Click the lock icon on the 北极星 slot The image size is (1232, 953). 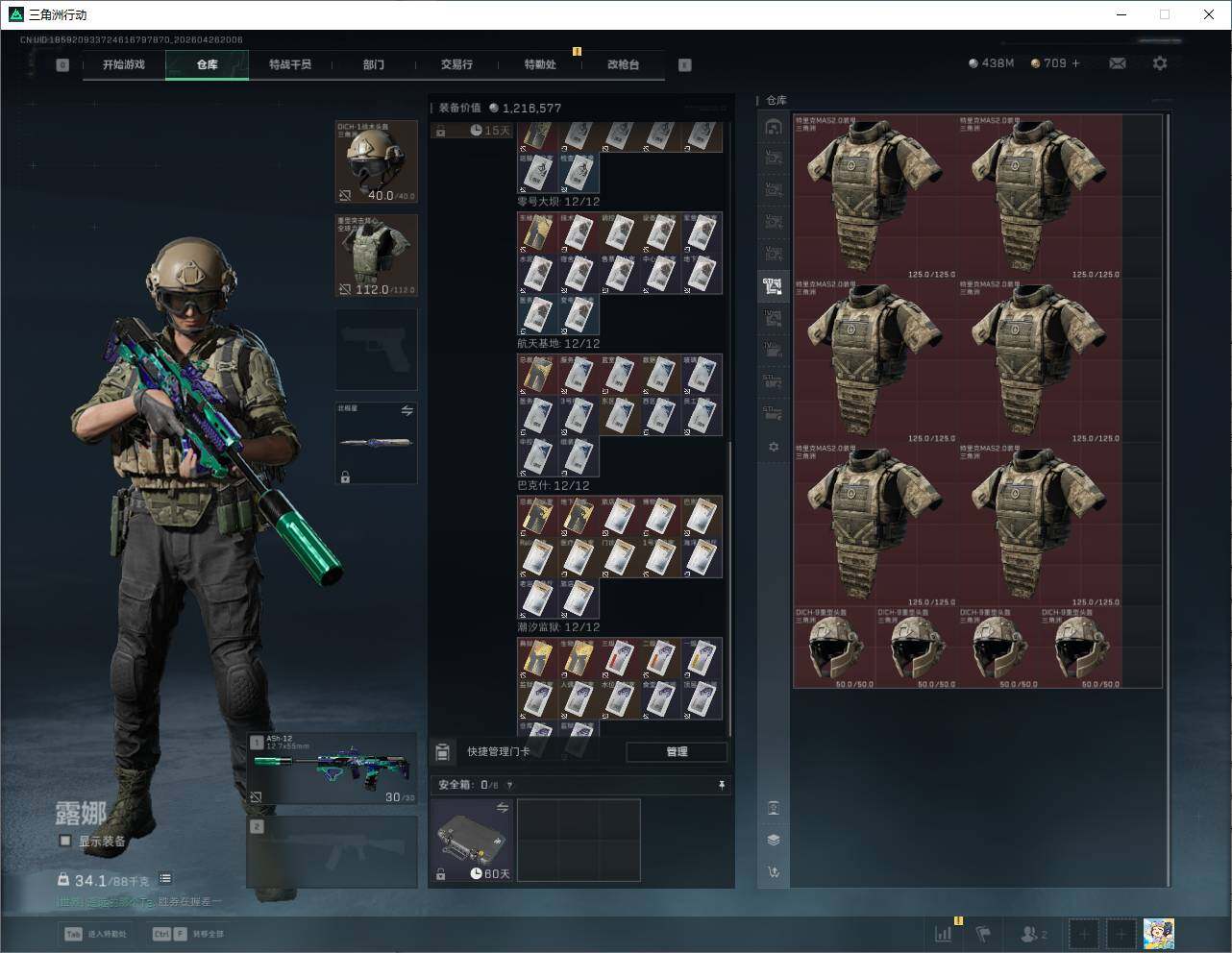click(x=345, y=476)
